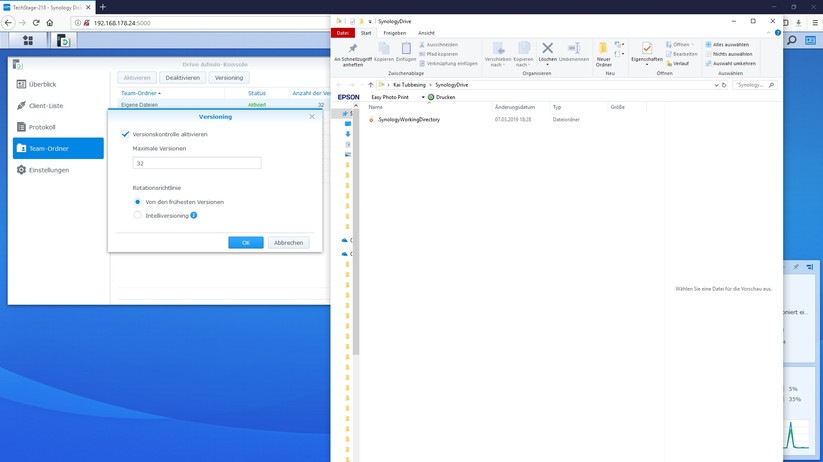Screen dimensions: 823x462
Task: Confirm versioning dialog with OK
Action: [245, 242]
